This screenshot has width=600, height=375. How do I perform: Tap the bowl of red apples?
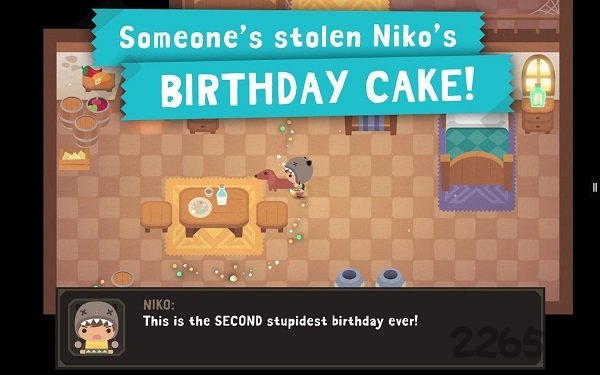[x=98, y=104]
